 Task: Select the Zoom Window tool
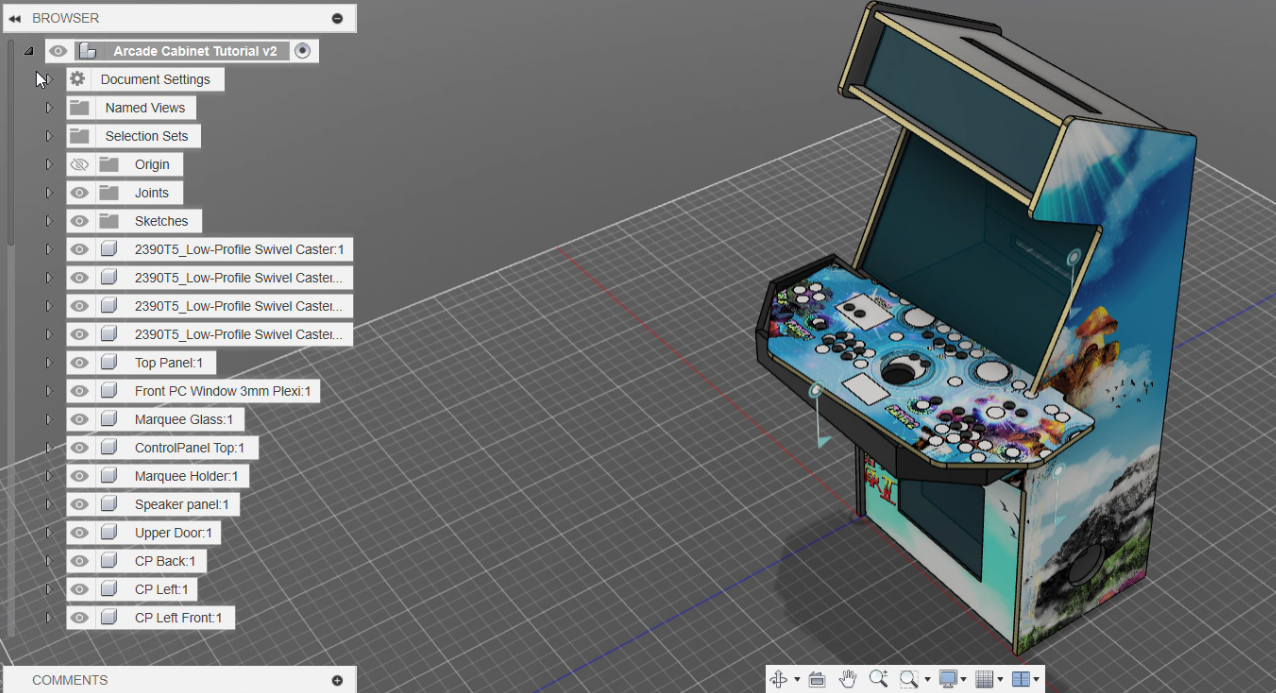click(908, 679)
